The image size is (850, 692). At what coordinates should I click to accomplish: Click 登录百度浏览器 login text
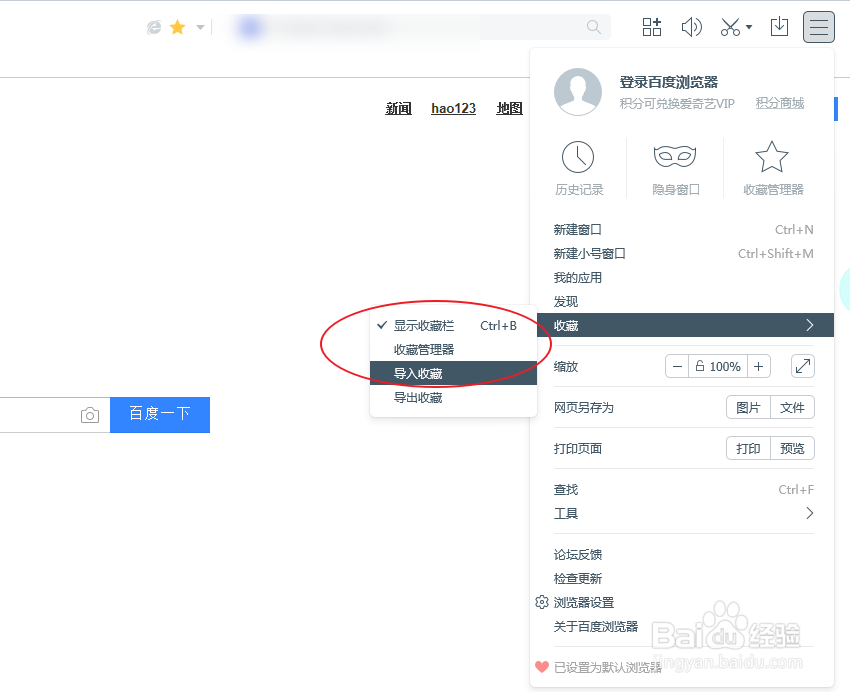669,82
